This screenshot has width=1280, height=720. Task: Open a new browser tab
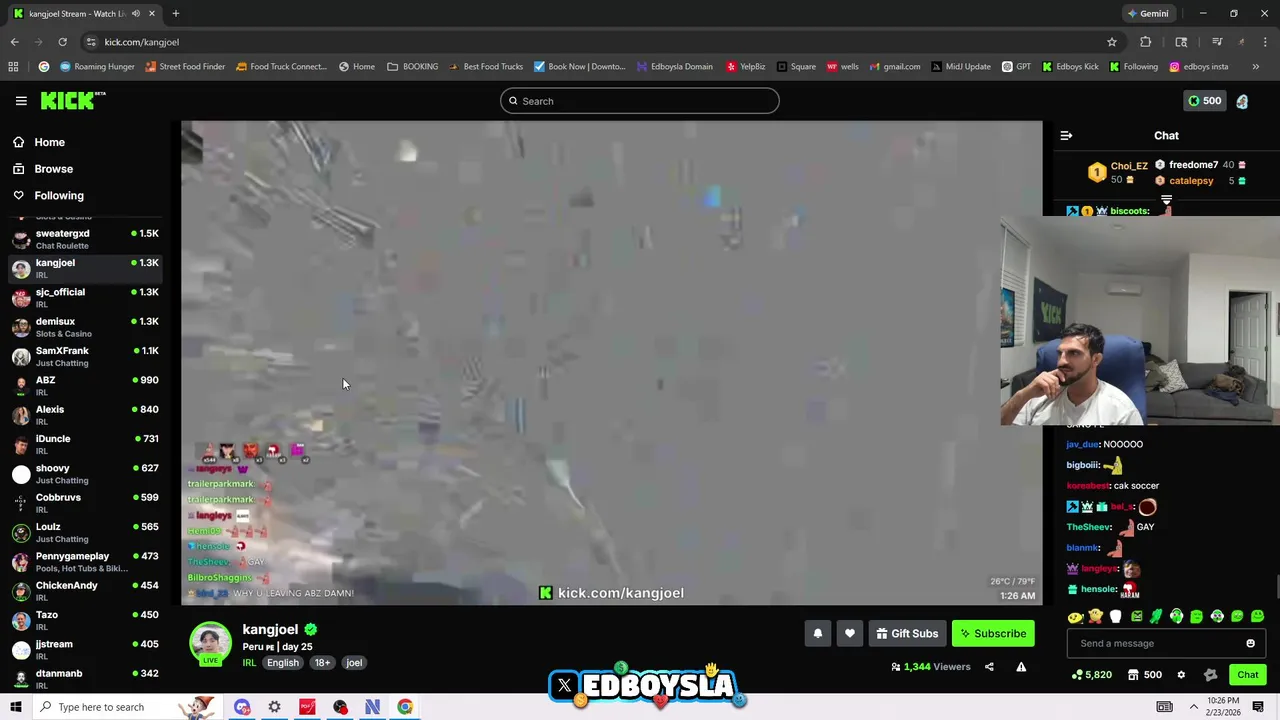click(175, 14)
